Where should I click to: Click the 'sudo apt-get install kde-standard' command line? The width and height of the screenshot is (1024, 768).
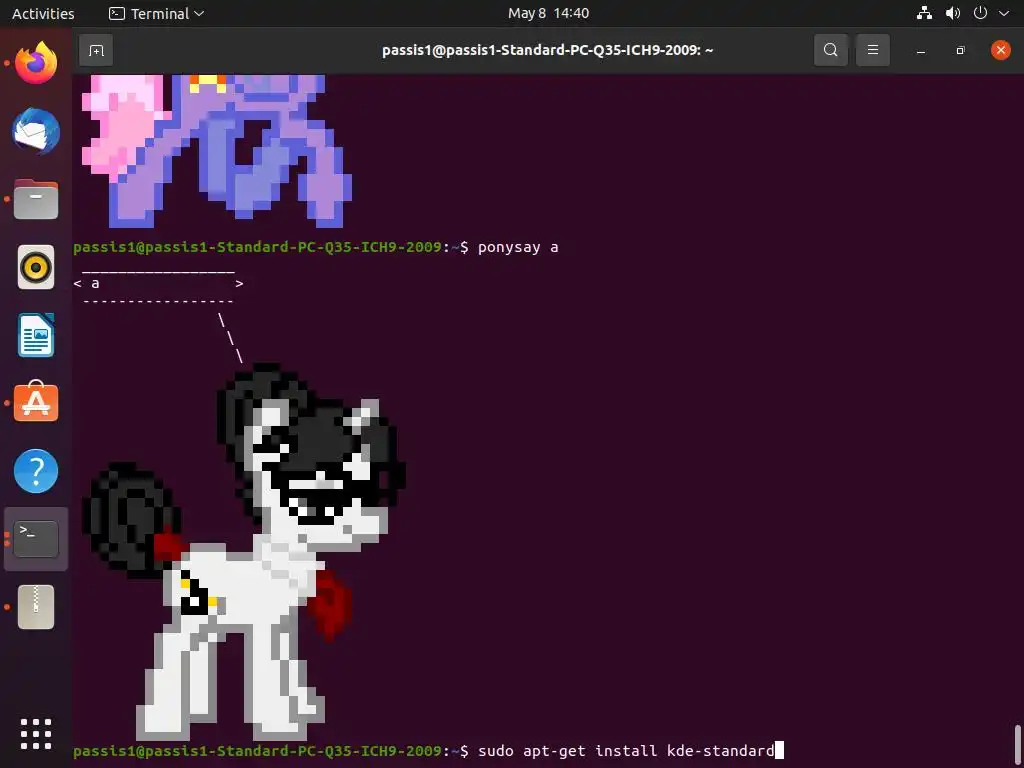[x=626, y=750]
